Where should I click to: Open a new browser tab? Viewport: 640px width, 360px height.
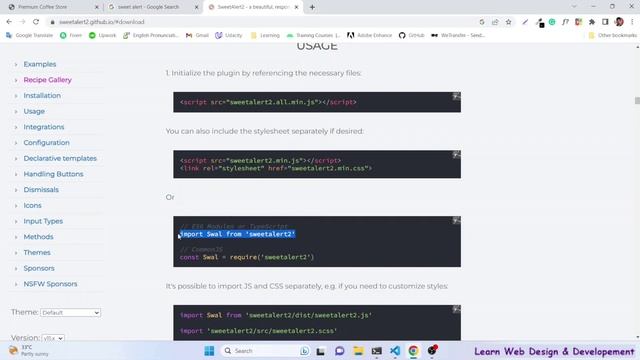(x=312, y=7)
